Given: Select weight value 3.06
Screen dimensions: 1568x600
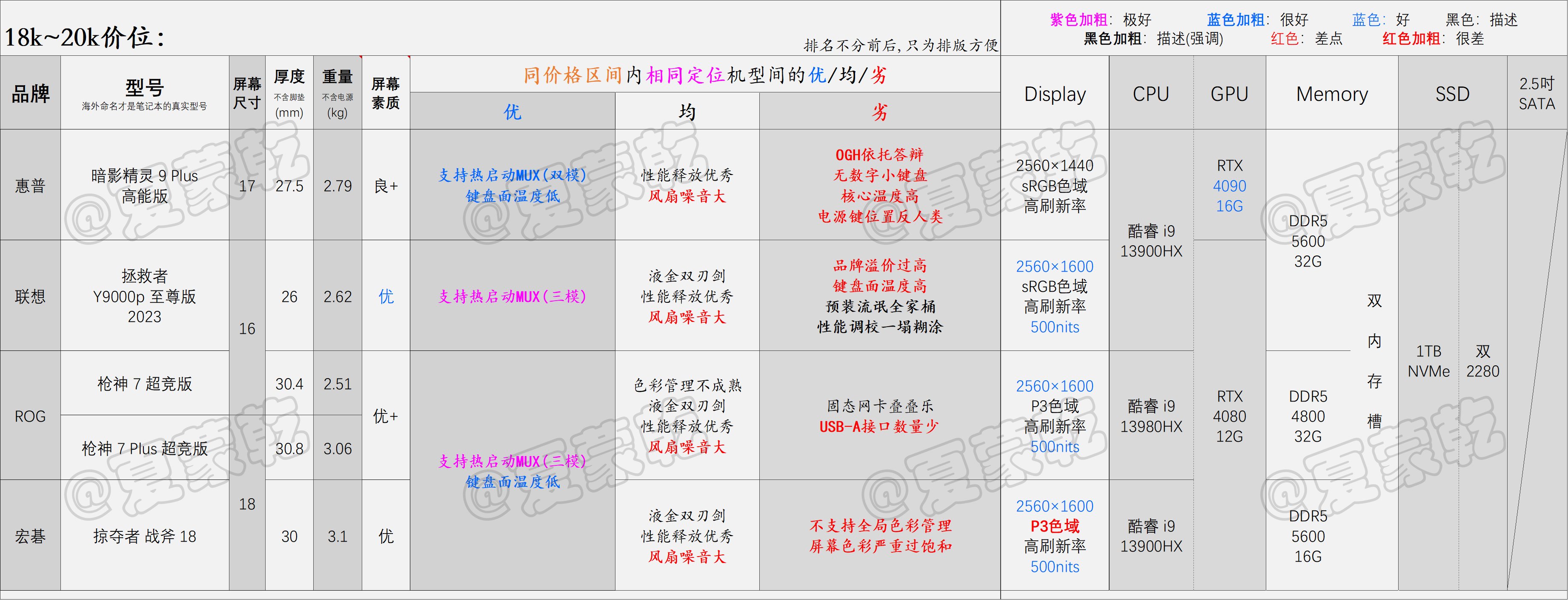Looking at the screenshot, I should click(337, 448).
